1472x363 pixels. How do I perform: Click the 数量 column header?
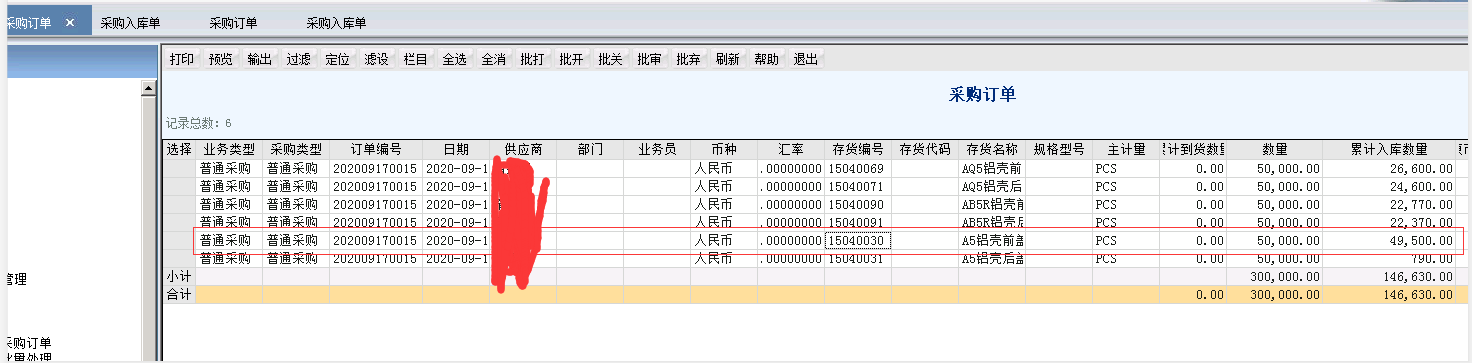pos(1275,149)
